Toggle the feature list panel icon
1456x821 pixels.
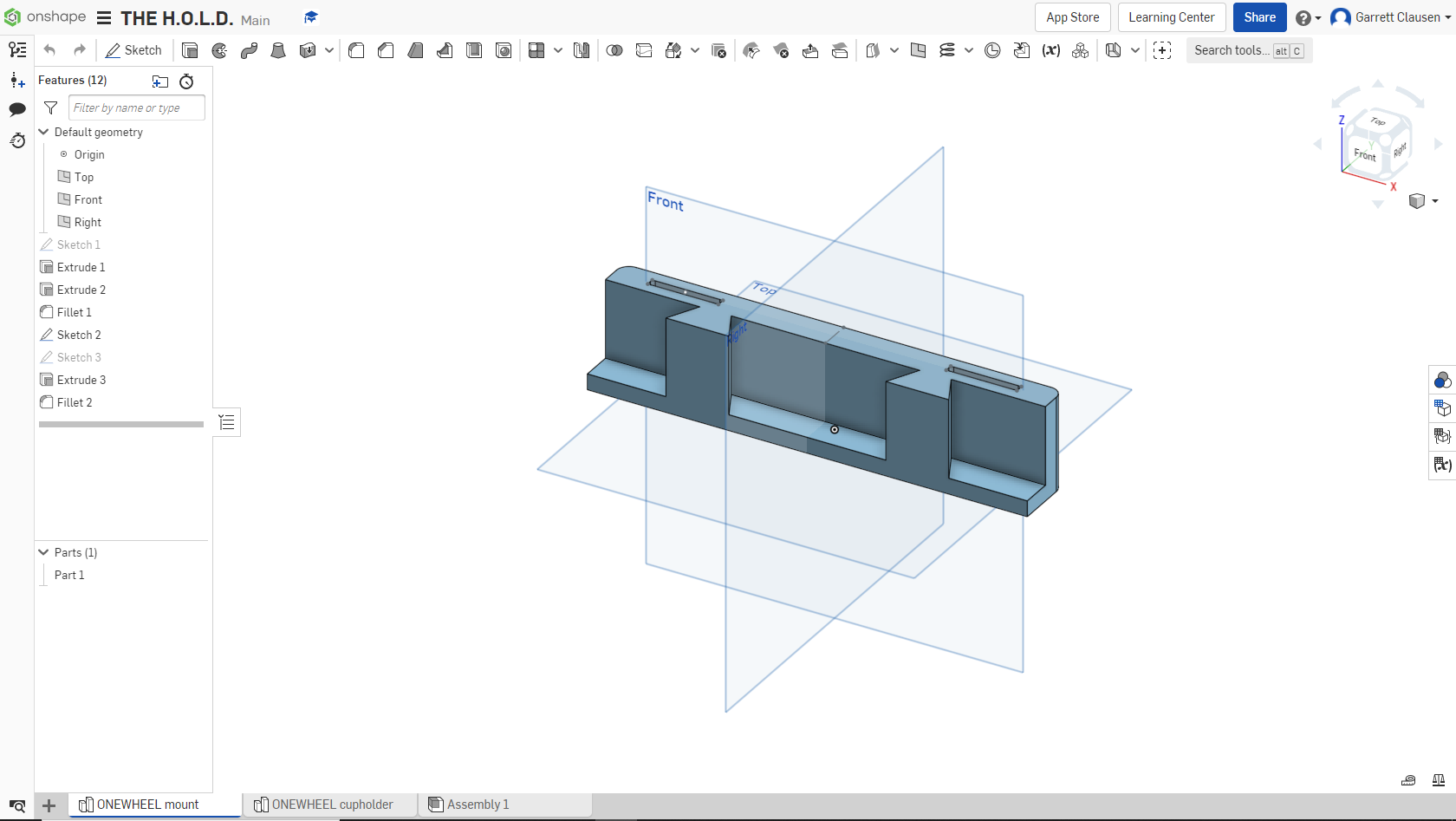click(17, 50)
